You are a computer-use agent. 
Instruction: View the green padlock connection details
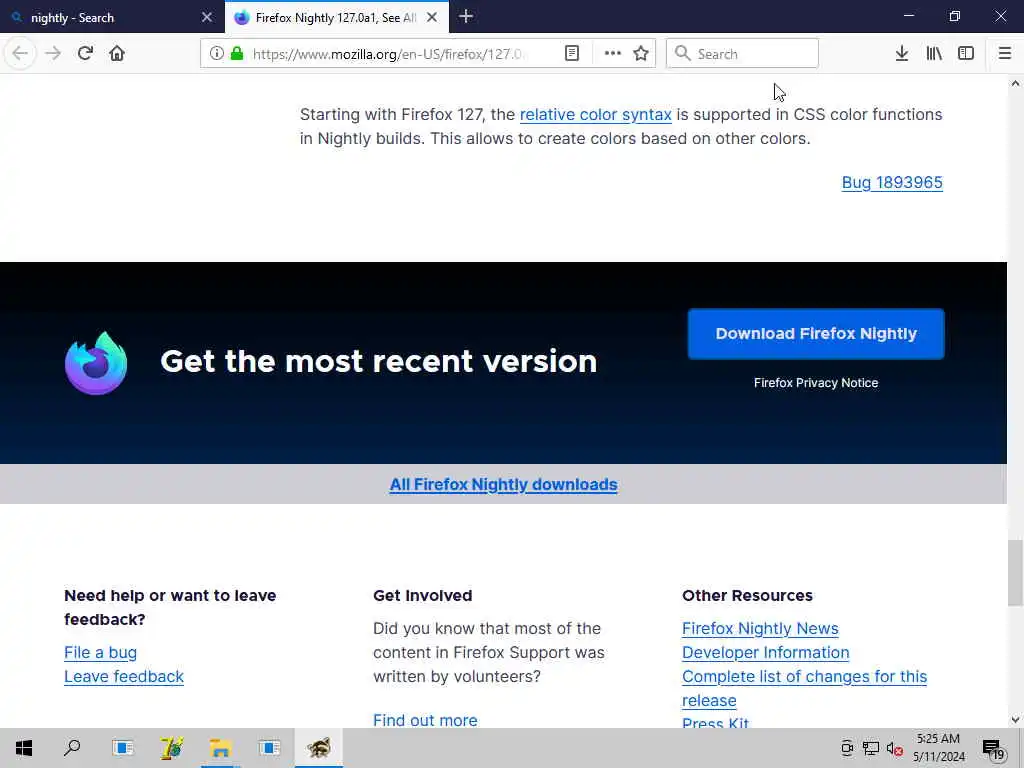coord(237,54)
